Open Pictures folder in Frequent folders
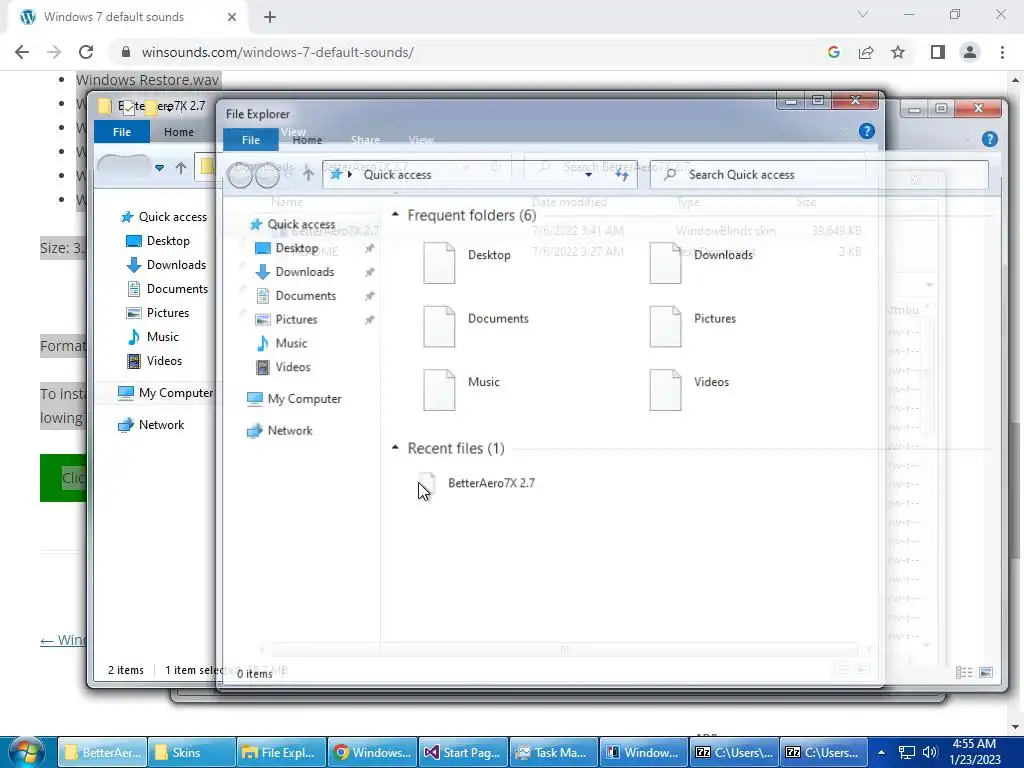 [x=693, y=326]
